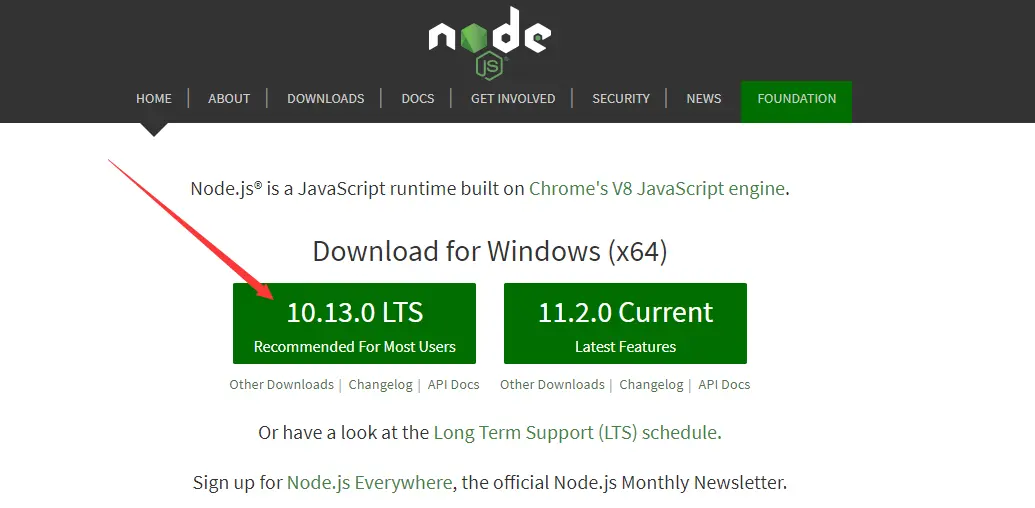
Task: Go to the DOWNLOADS nav item
Action: (325, 99)
